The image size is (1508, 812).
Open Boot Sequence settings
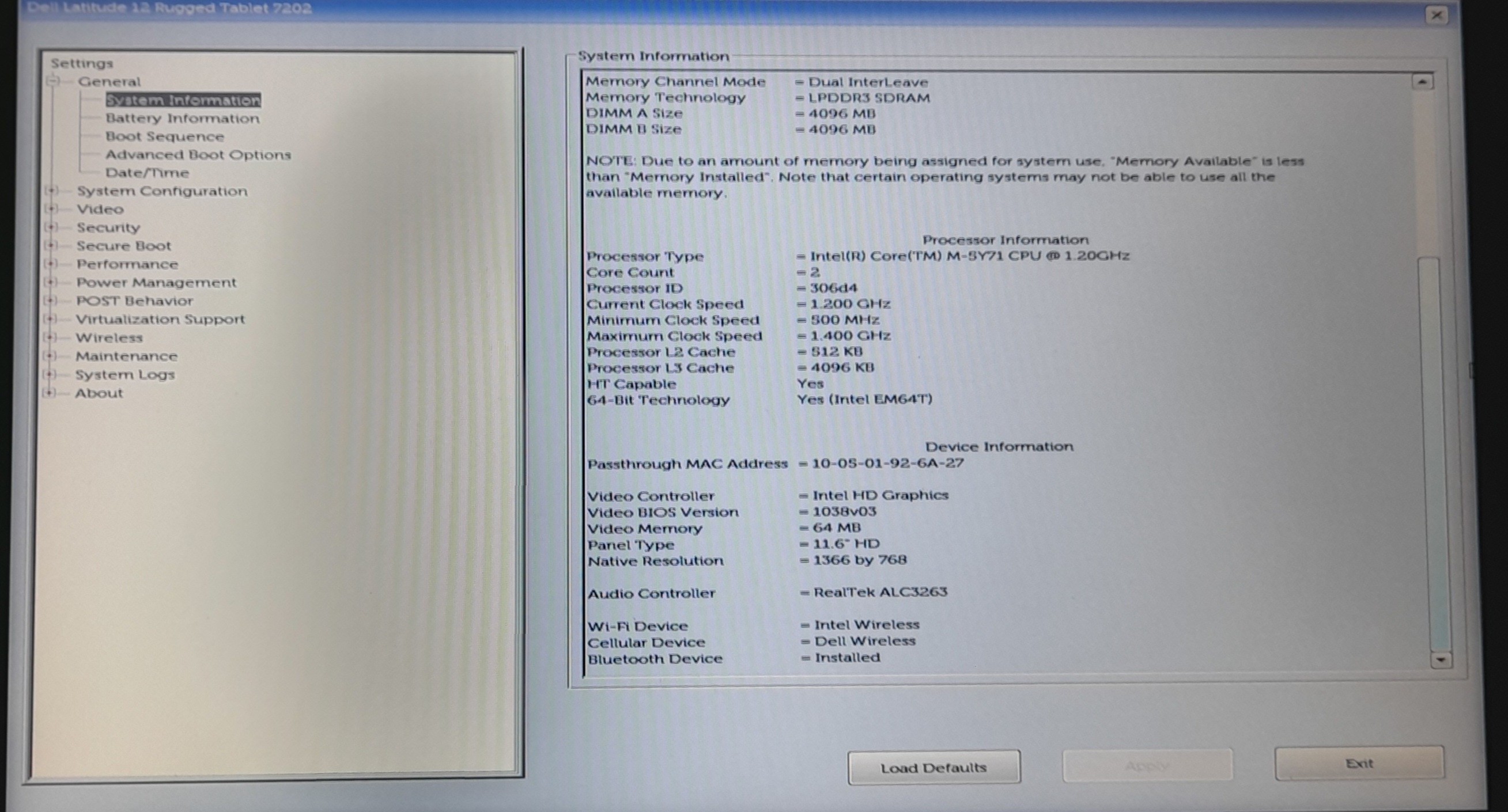click(164, 136)
